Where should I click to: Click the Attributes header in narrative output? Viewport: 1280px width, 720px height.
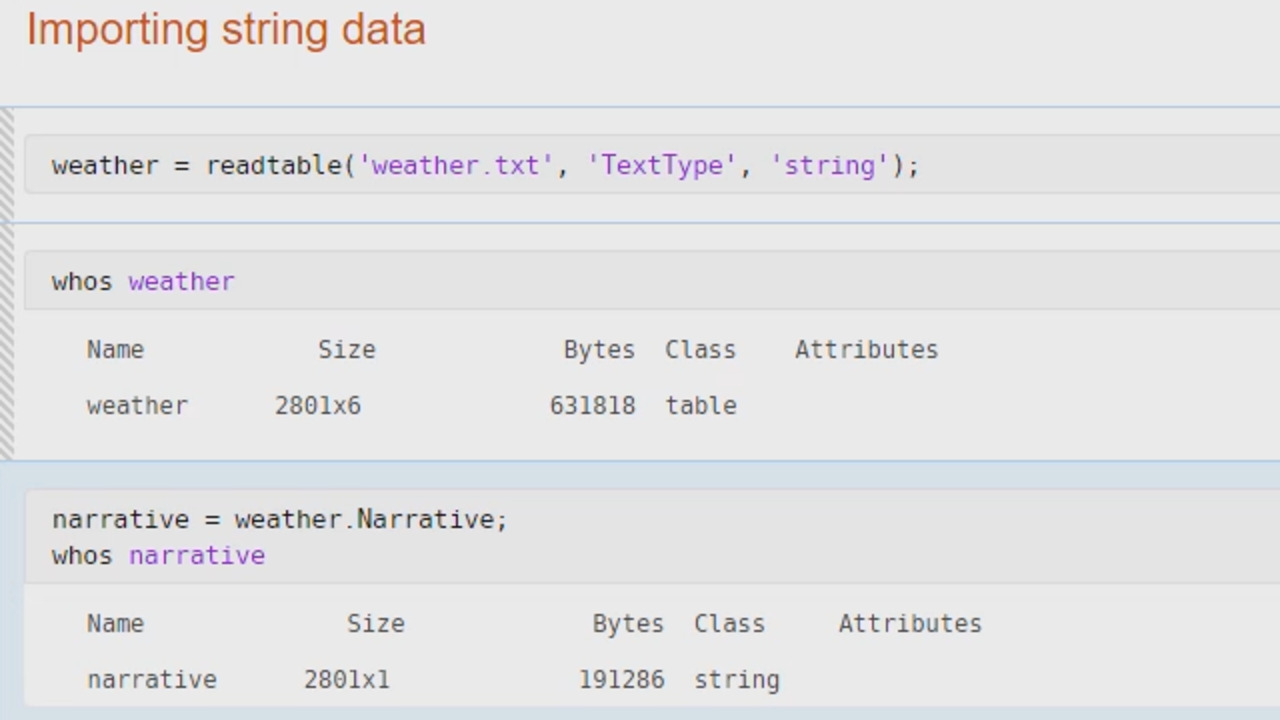coord(910,624)
